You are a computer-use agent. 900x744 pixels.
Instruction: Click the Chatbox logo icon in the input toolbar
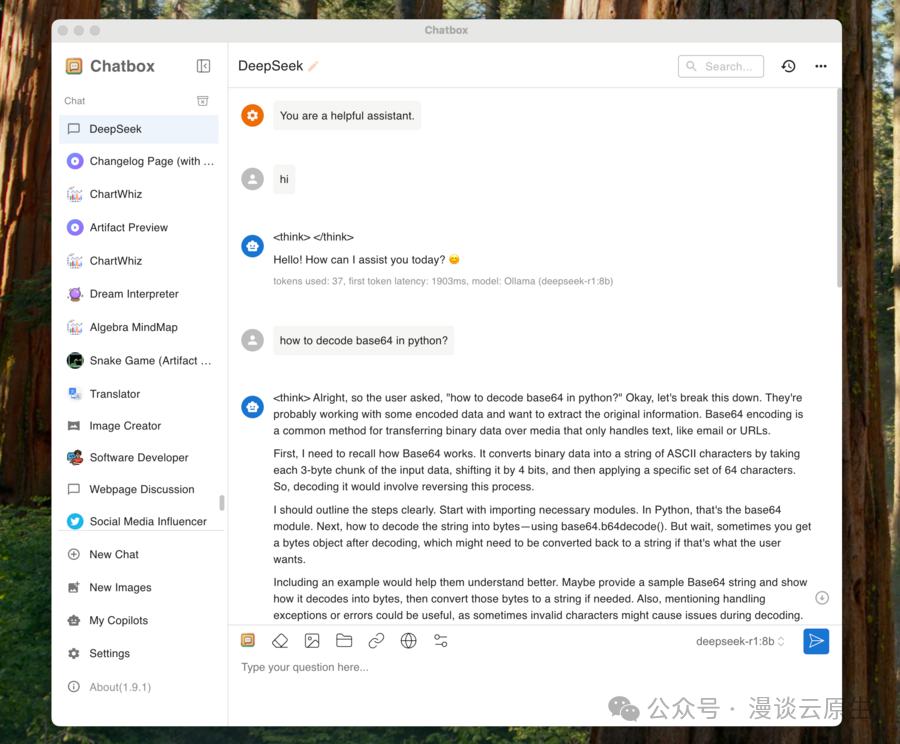(248, 640)
